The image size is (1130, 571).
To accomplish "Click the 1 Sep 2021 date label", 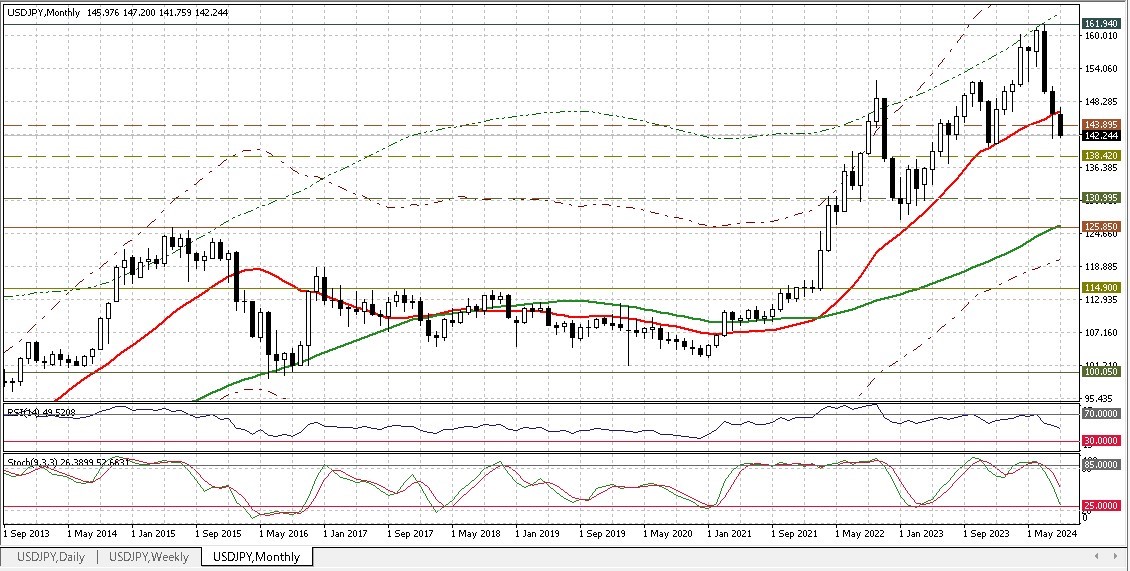I will coord(794,534).
